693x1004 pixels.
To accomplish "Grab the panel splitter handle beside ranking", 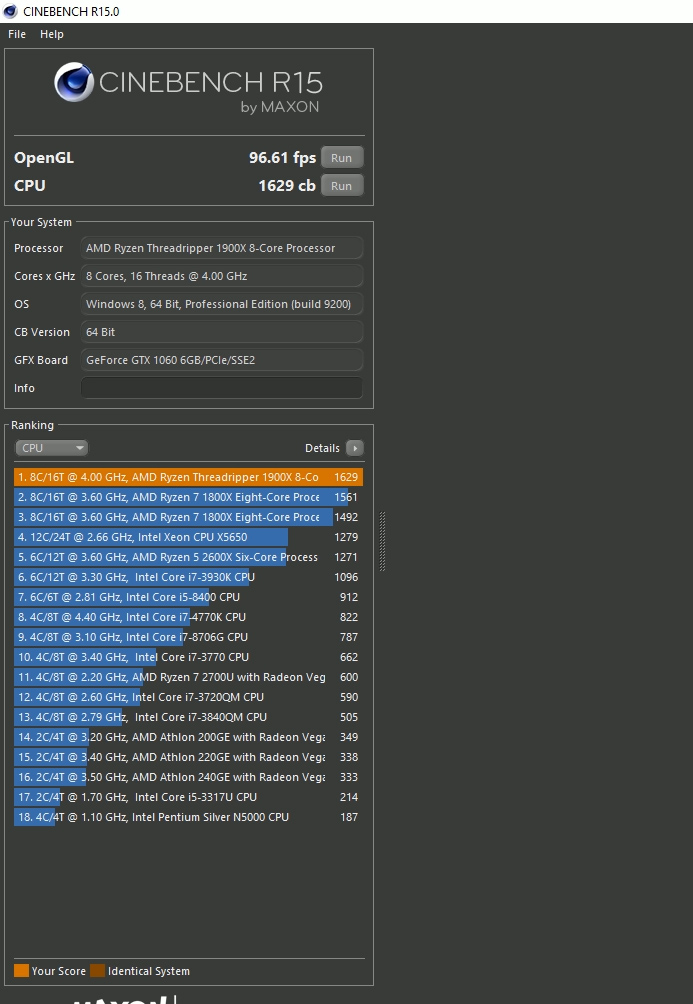I will pyautogui.click(x=382, y=541).
